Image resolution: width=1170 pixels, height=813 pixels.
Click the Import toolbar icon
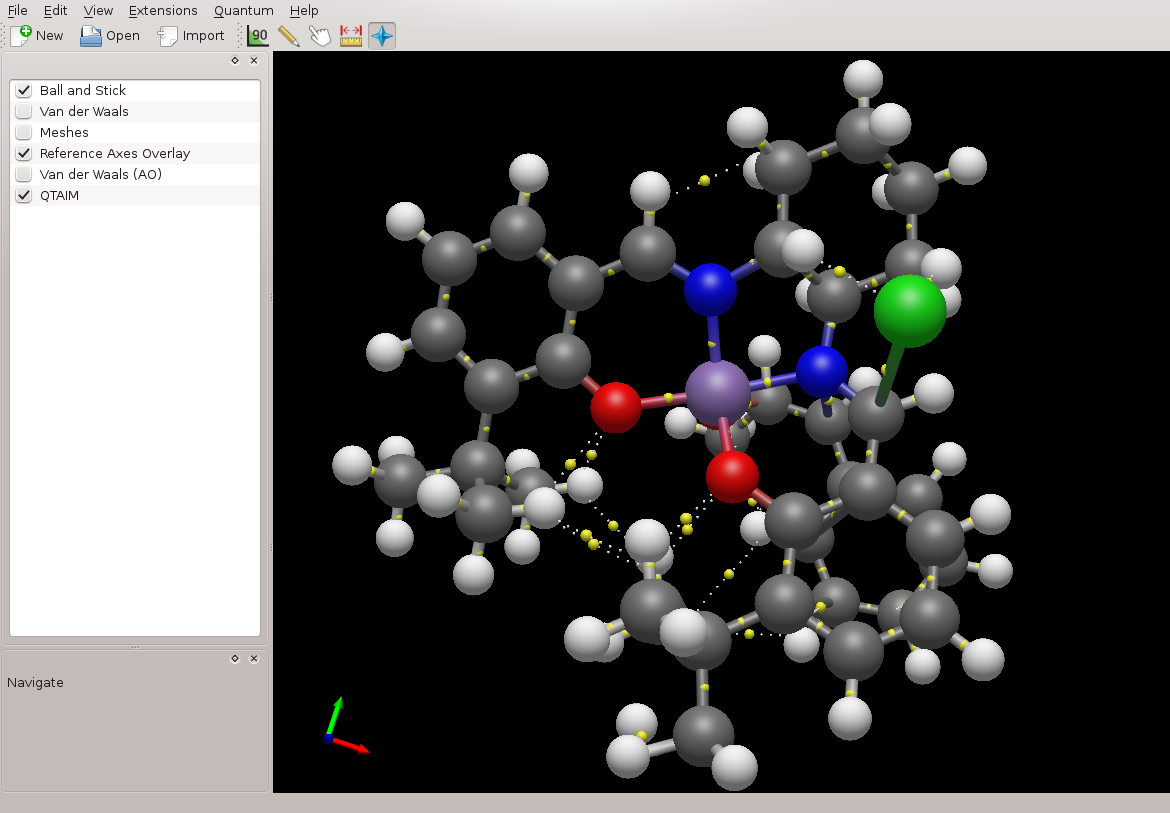[x=168, y=36]
